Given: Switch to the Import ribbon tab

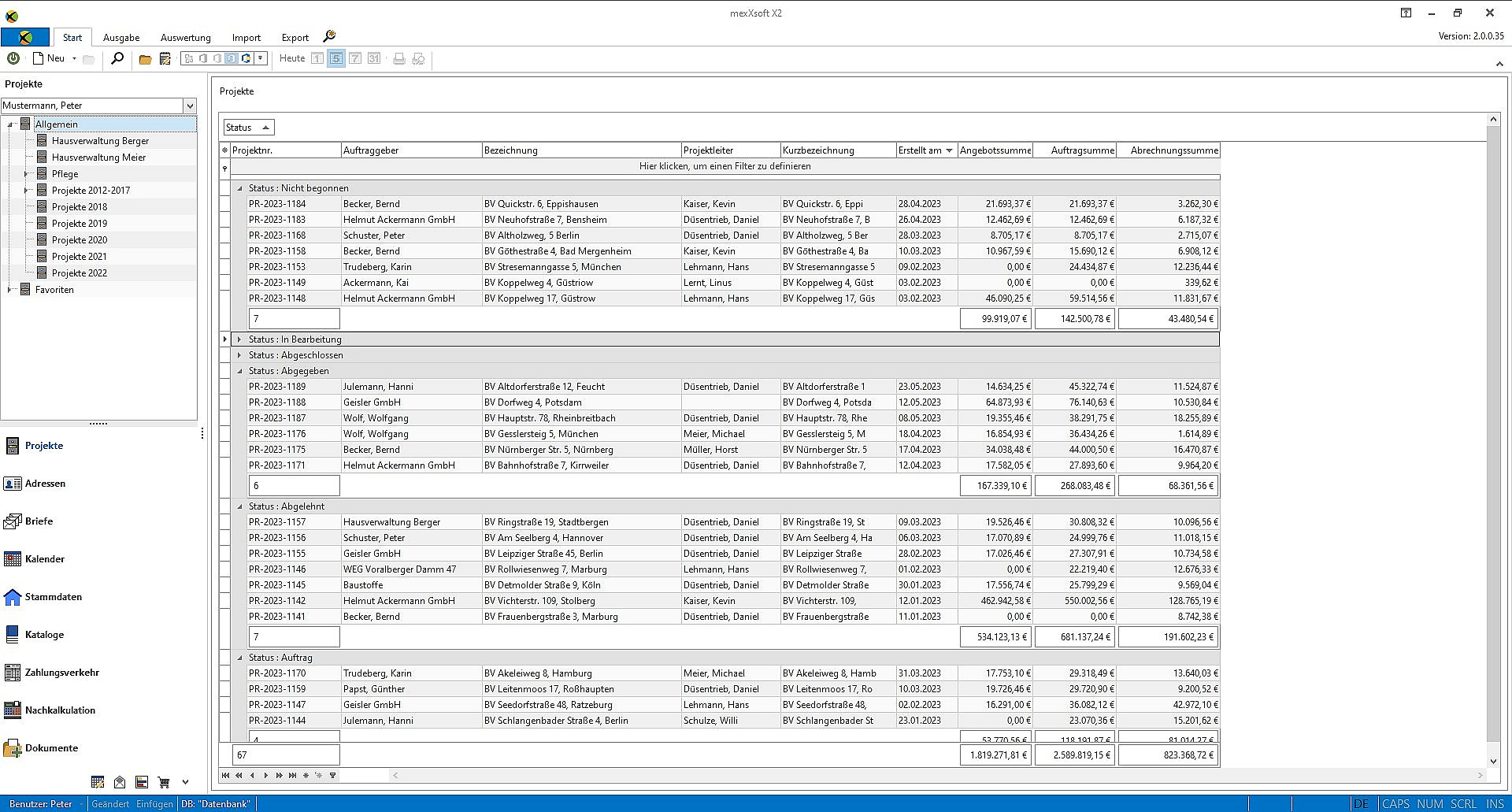Looking at the screenshot, I should point(246,37).
